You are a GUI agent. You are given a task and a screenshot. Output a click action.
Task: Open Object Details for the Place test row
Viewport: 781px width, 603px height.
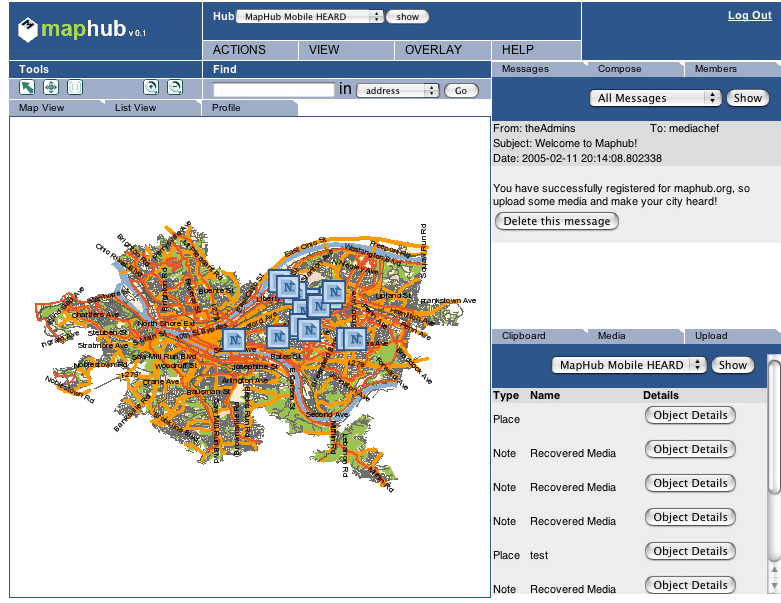click(x=690, y=551)
